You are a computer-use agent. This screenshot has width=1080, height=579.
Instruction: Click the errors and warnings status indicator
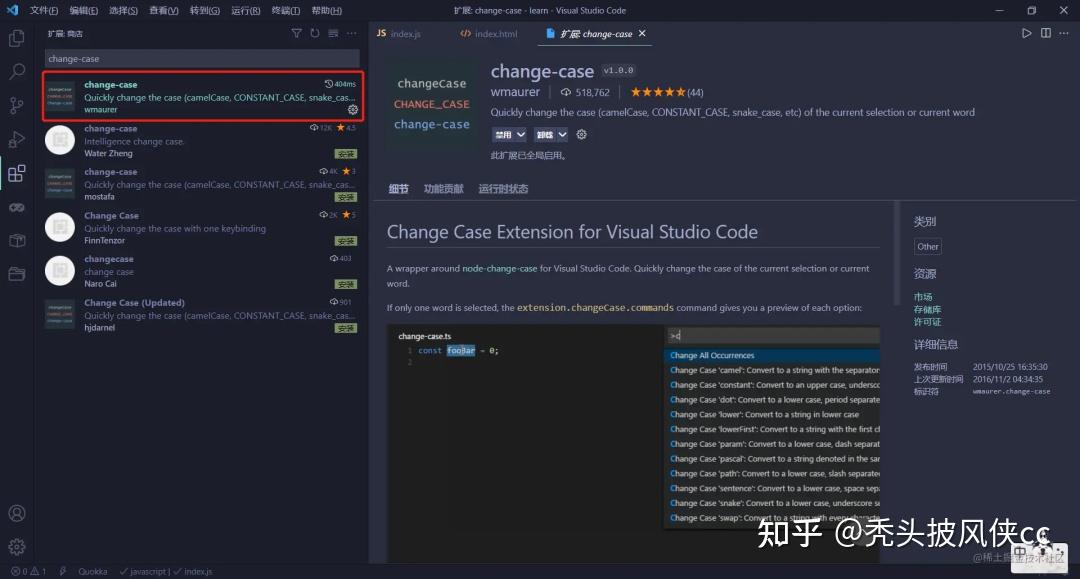coord(28,571)
